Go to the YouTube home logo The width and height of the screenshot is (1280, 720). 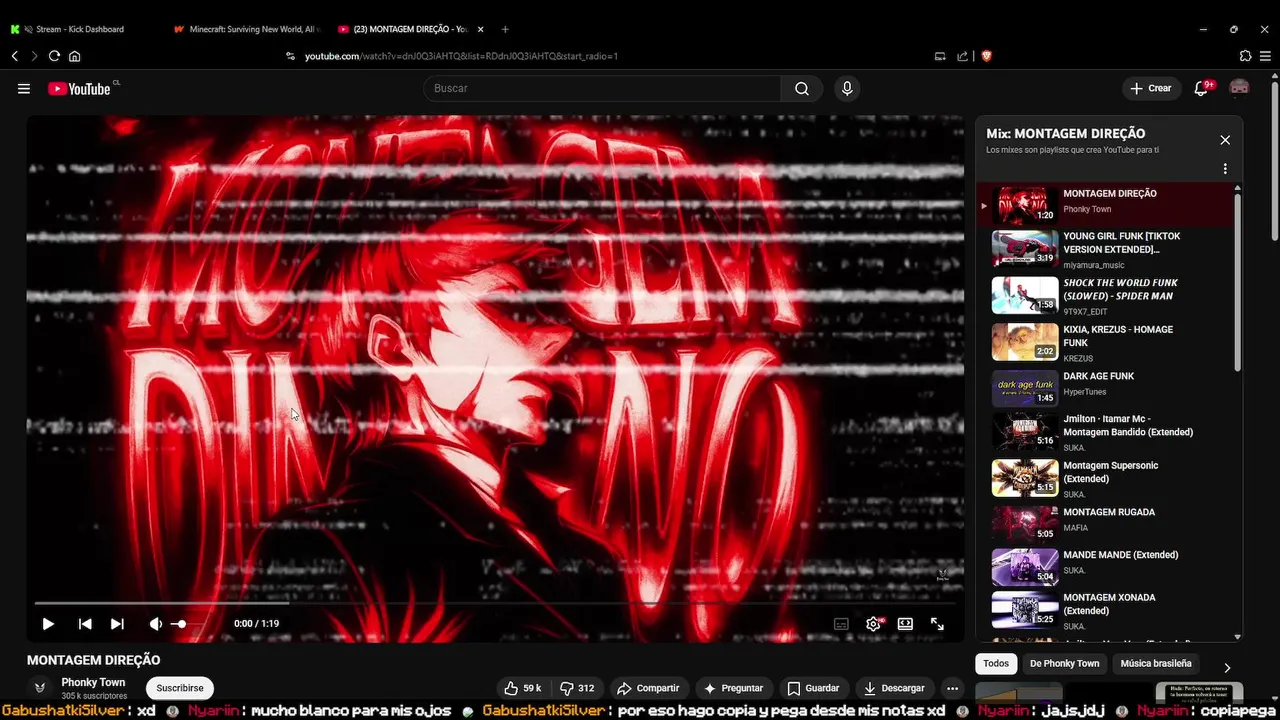click(x=79, y=88)
